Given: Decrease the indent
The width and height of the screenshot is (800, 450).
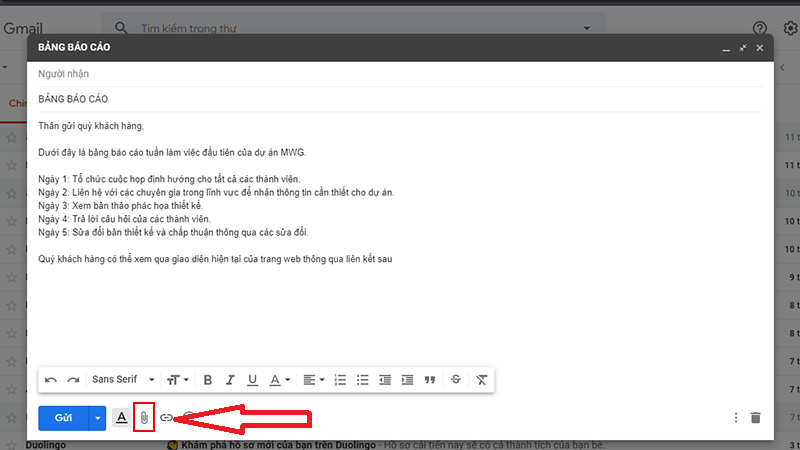Looking at the screenshot, I should point(385,380).
